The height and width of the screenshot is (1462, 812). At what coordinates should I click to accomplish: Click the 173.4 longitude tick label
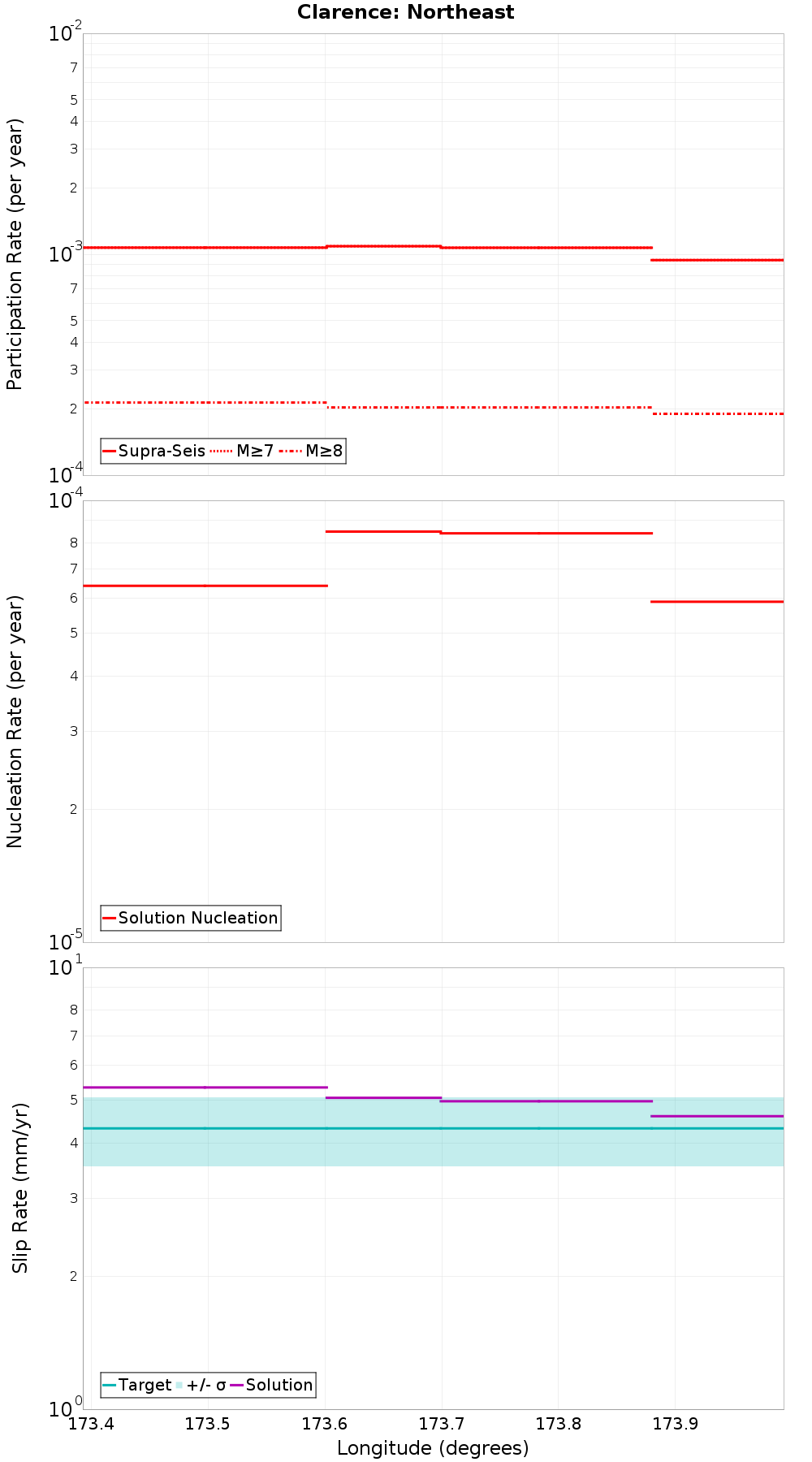(92, 1423)
